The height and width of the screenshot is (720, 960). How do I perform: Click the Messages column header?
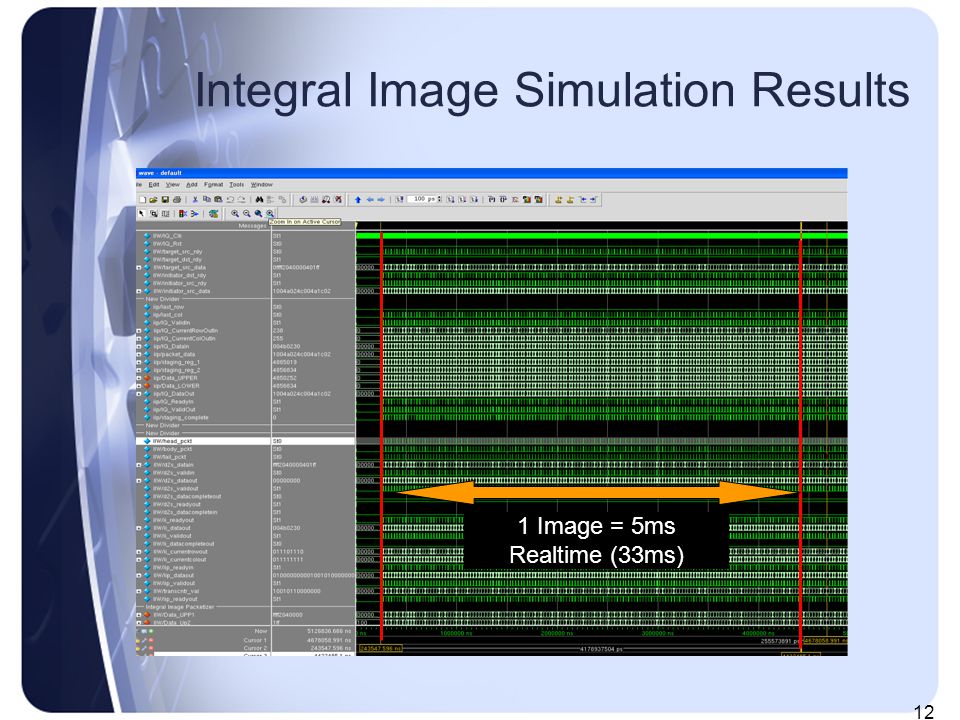tap(252, 226)
